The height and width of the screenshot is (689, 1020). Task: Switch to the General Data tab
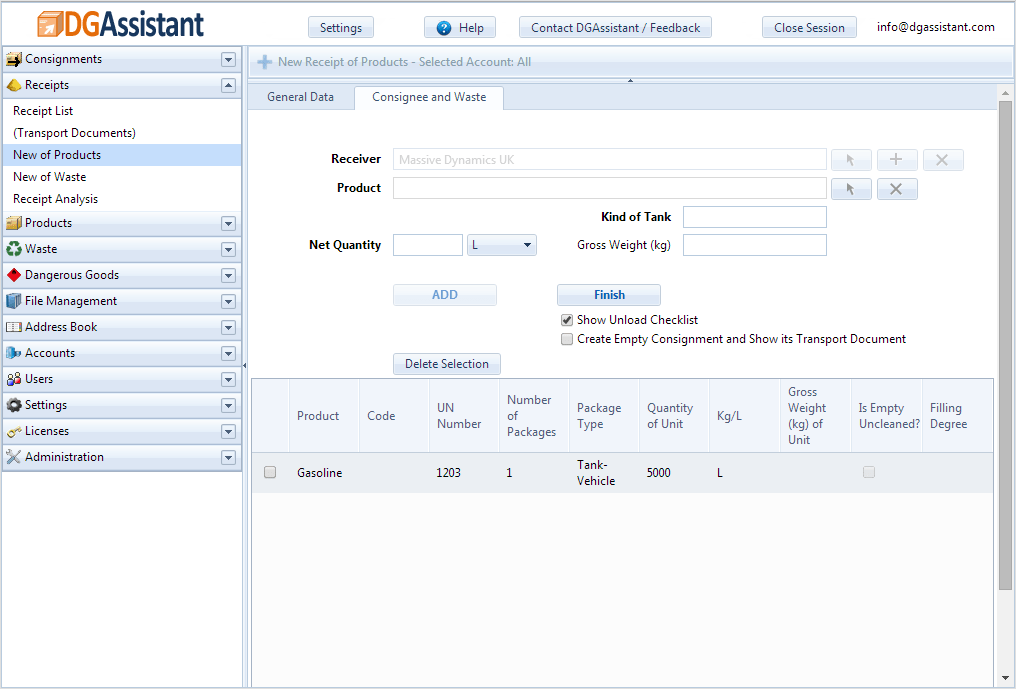301,97
